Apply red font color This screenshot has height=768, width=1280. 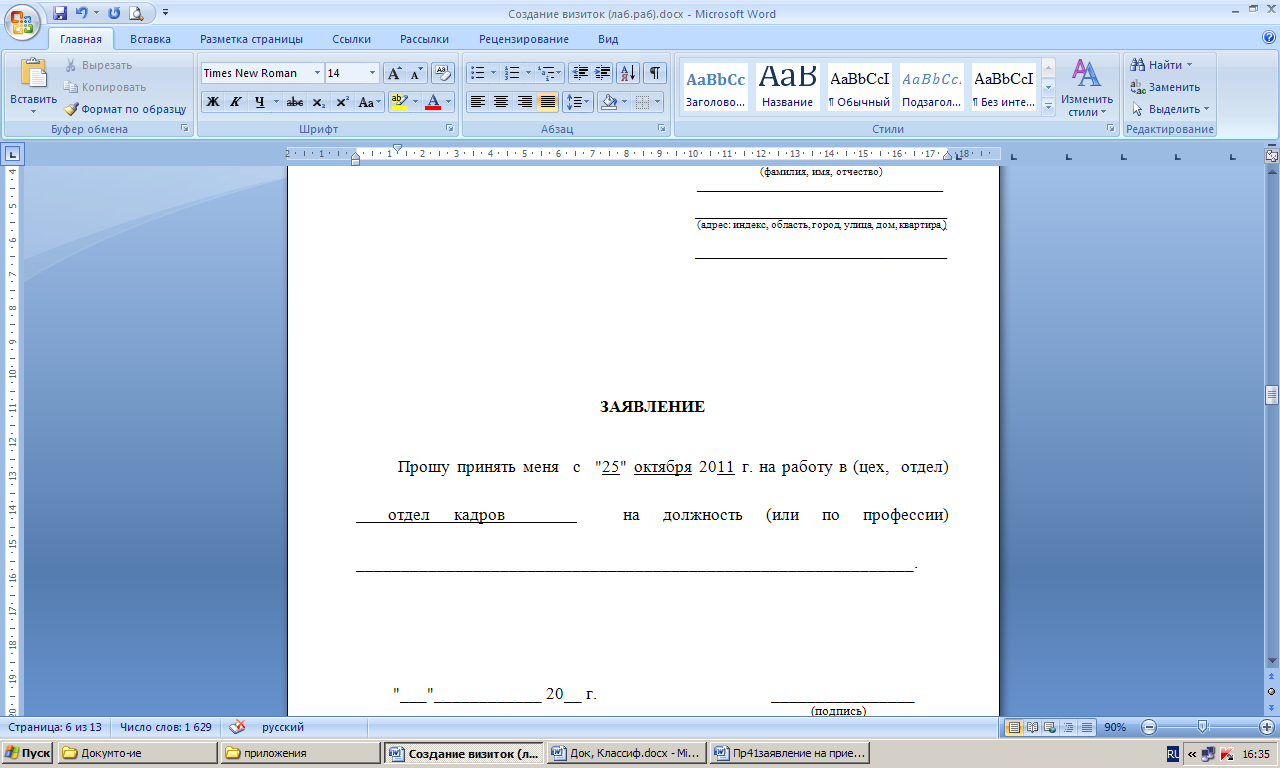point(433,102)
